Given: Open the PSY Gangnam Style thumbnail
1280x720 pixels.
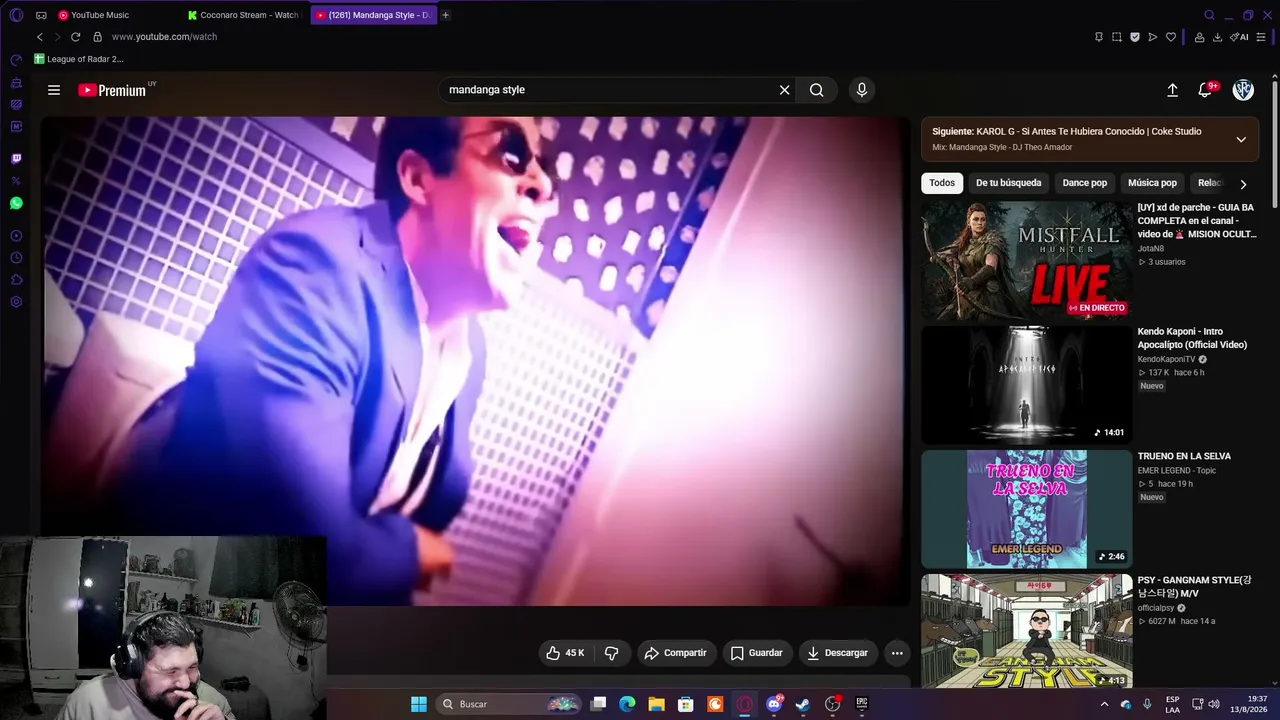Looking at the screenshot, I should pos(1026,631).
